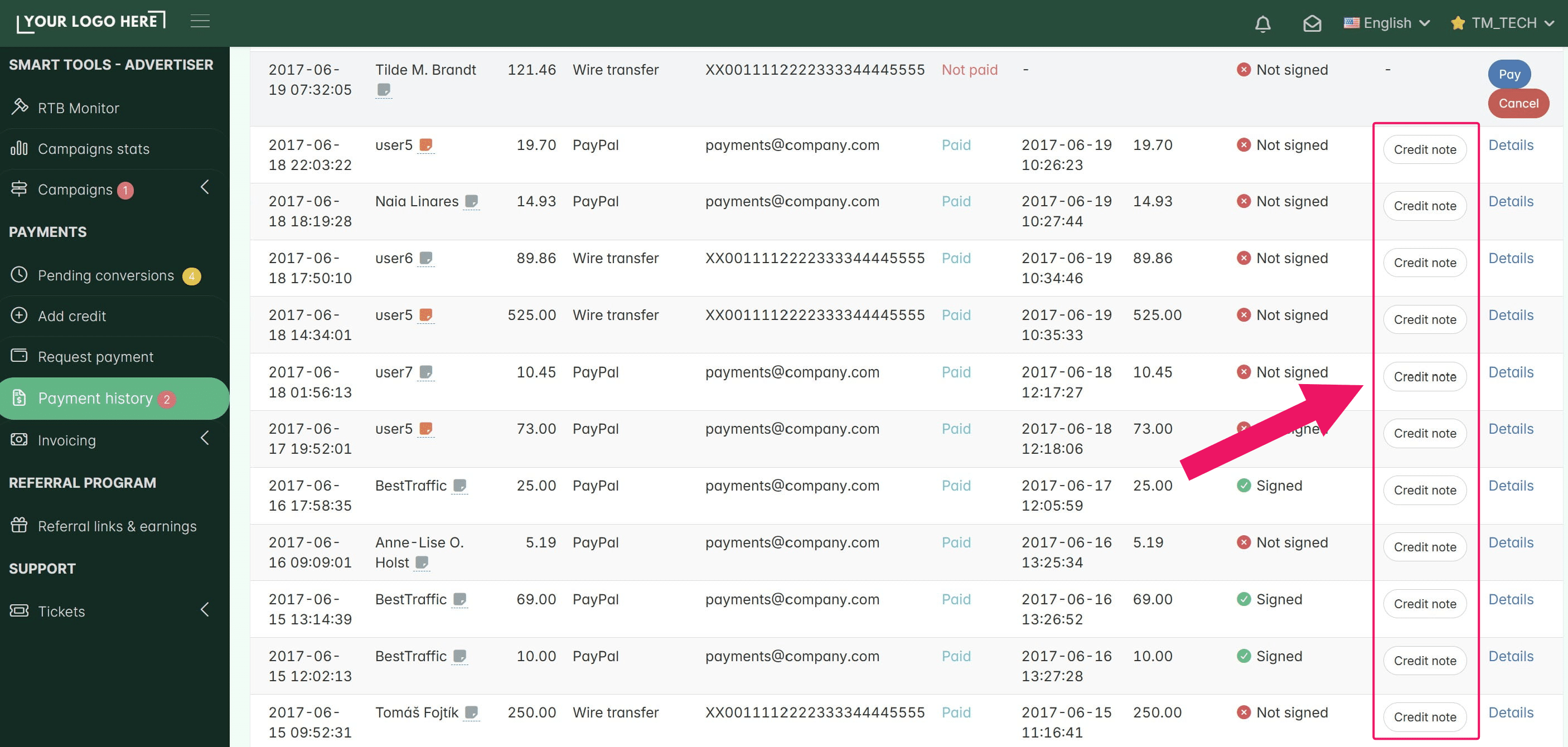Screen dimensions: 1568x747
Task: Click the Campaigns stats bar chart icon
Action: [x=20, y=148]
